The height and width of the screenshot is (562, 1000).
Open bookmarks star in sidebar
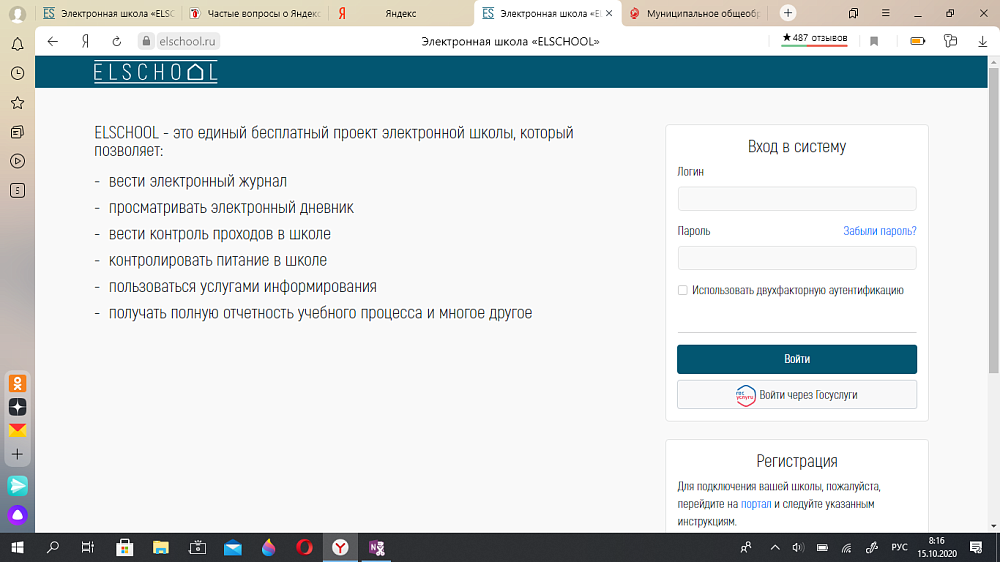pos(17,103)
